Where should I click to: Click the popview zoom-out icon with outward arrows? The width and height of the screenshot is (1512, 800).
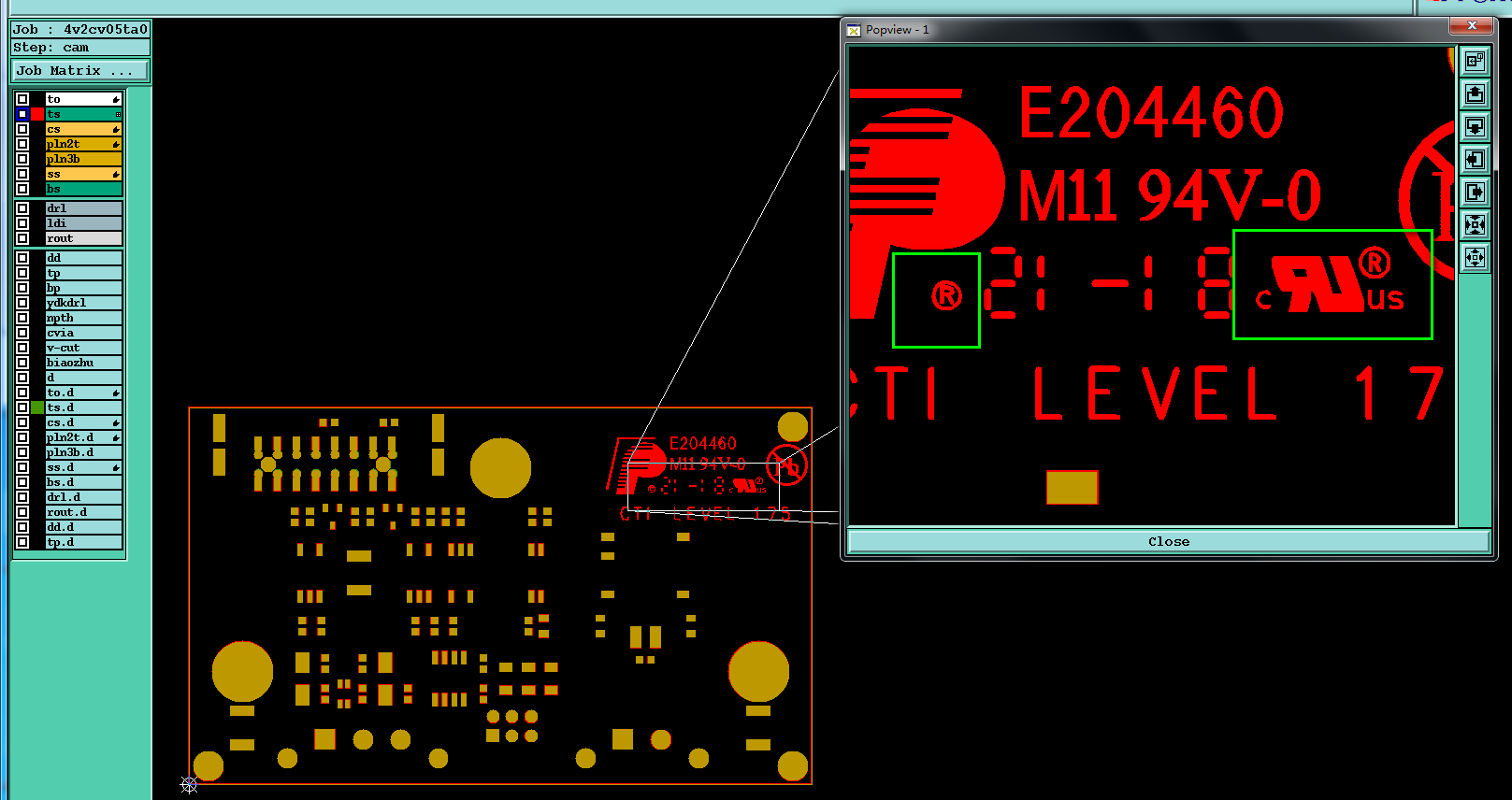point(1475,258)
